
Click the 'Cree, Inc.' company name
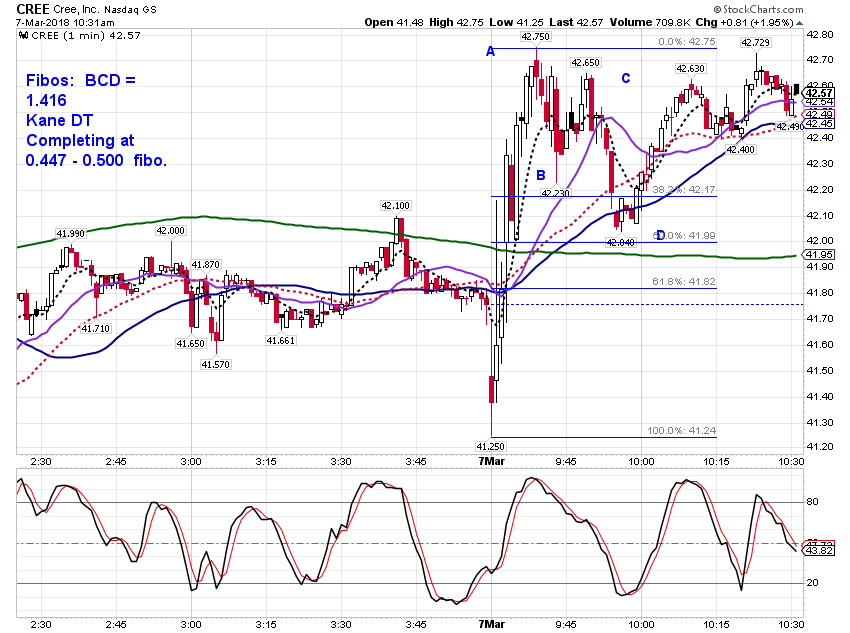(x=76, y=10)
